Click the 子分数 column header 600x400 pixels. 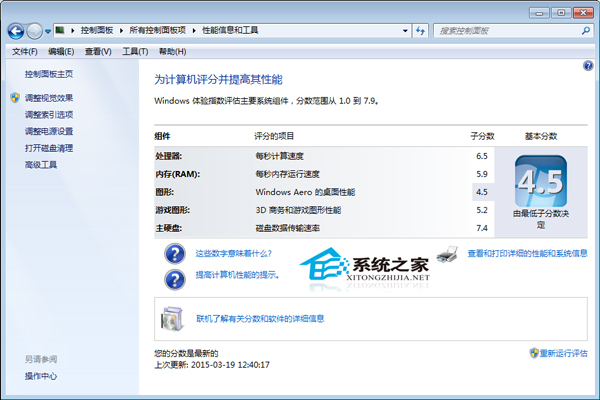[482, 136]
